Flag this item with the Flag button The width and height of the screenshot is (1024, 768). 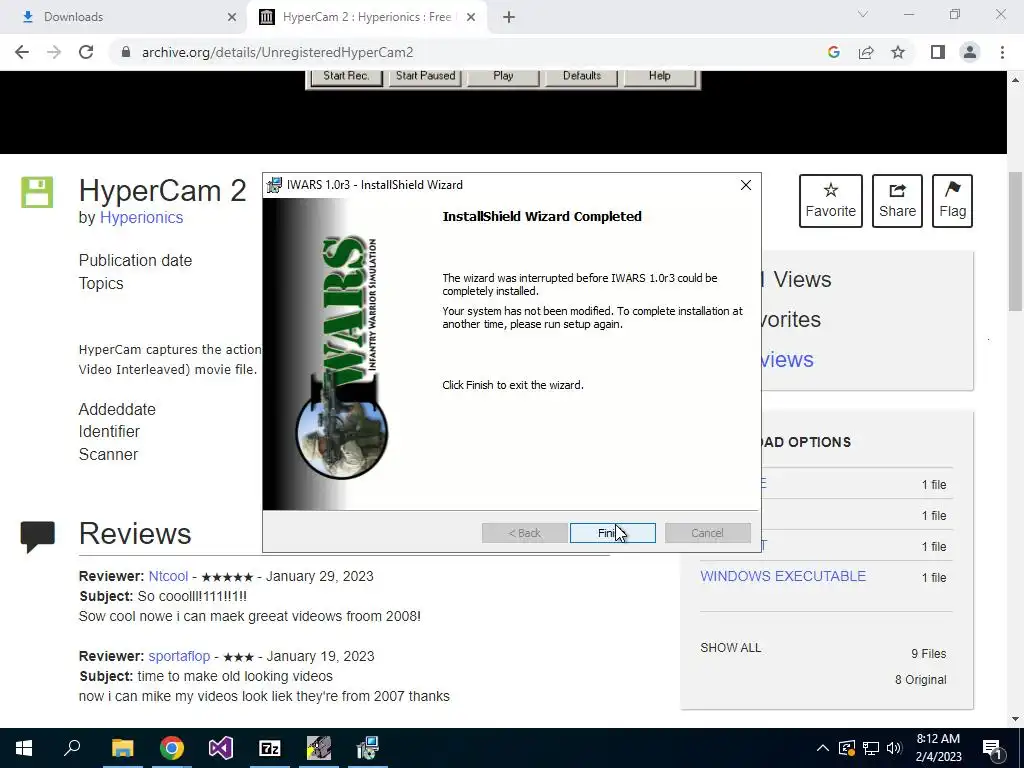pyautogui.click(x=952, y=200)
